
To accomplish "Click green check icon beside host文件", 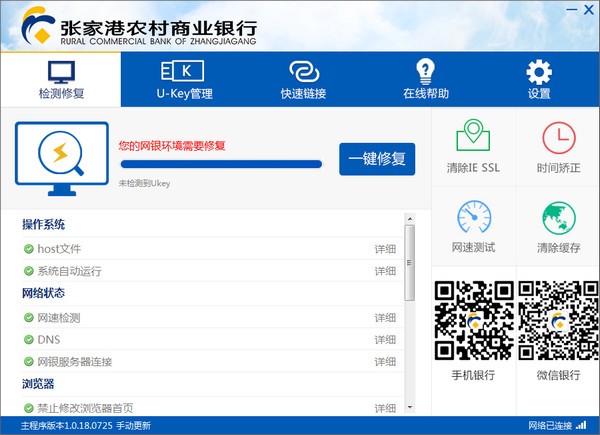I will tap(29, 249).
